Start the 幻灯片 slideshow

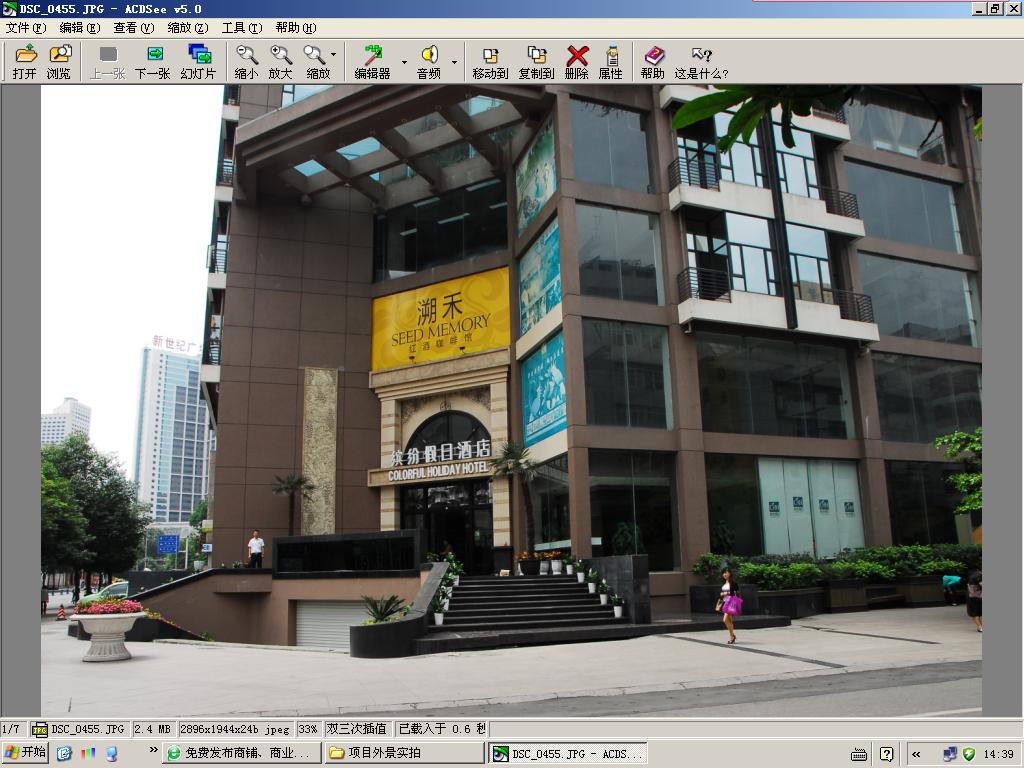198,61
